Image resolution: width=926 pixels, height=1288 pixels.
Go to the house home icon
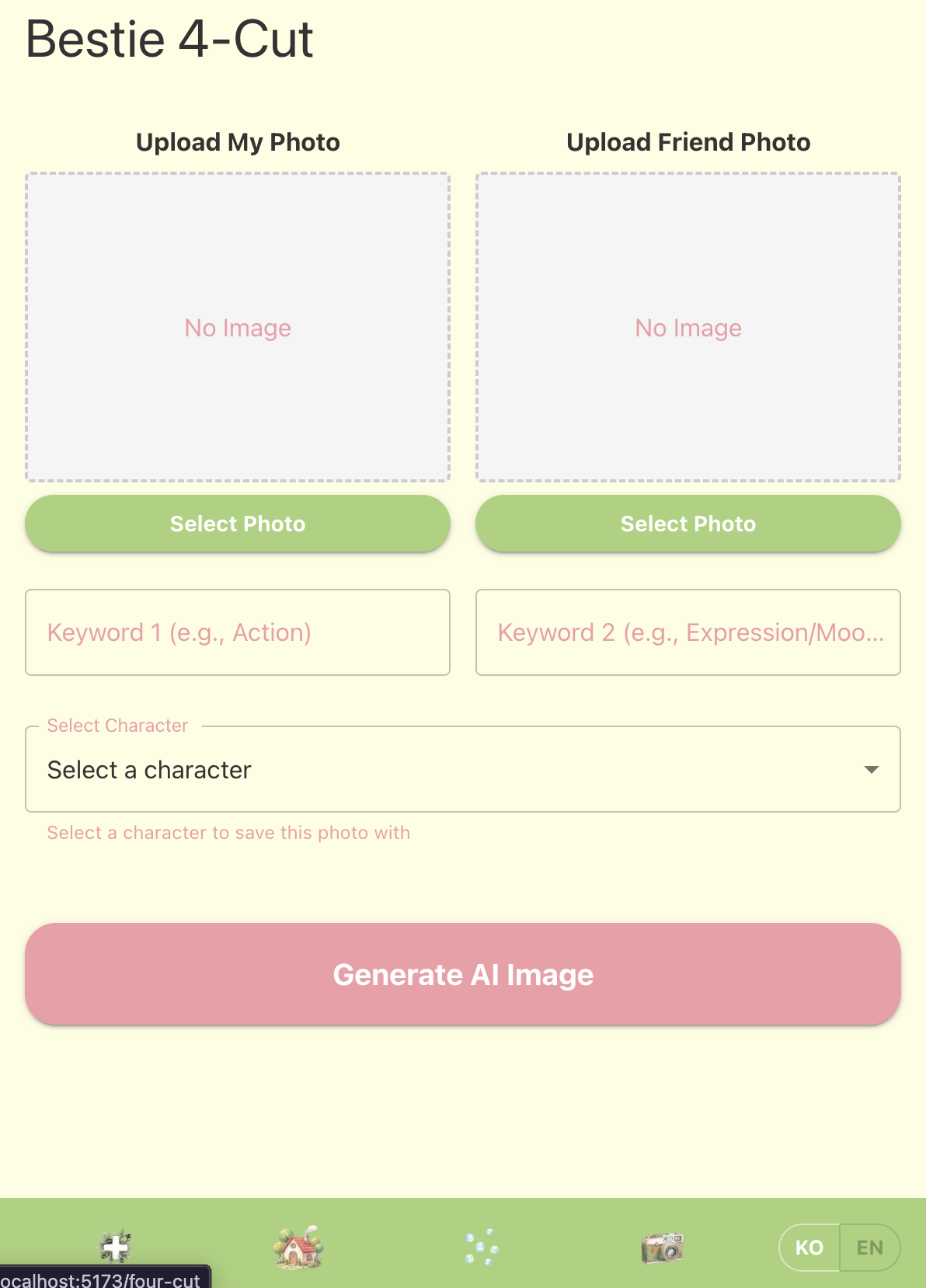point(298,1248)
